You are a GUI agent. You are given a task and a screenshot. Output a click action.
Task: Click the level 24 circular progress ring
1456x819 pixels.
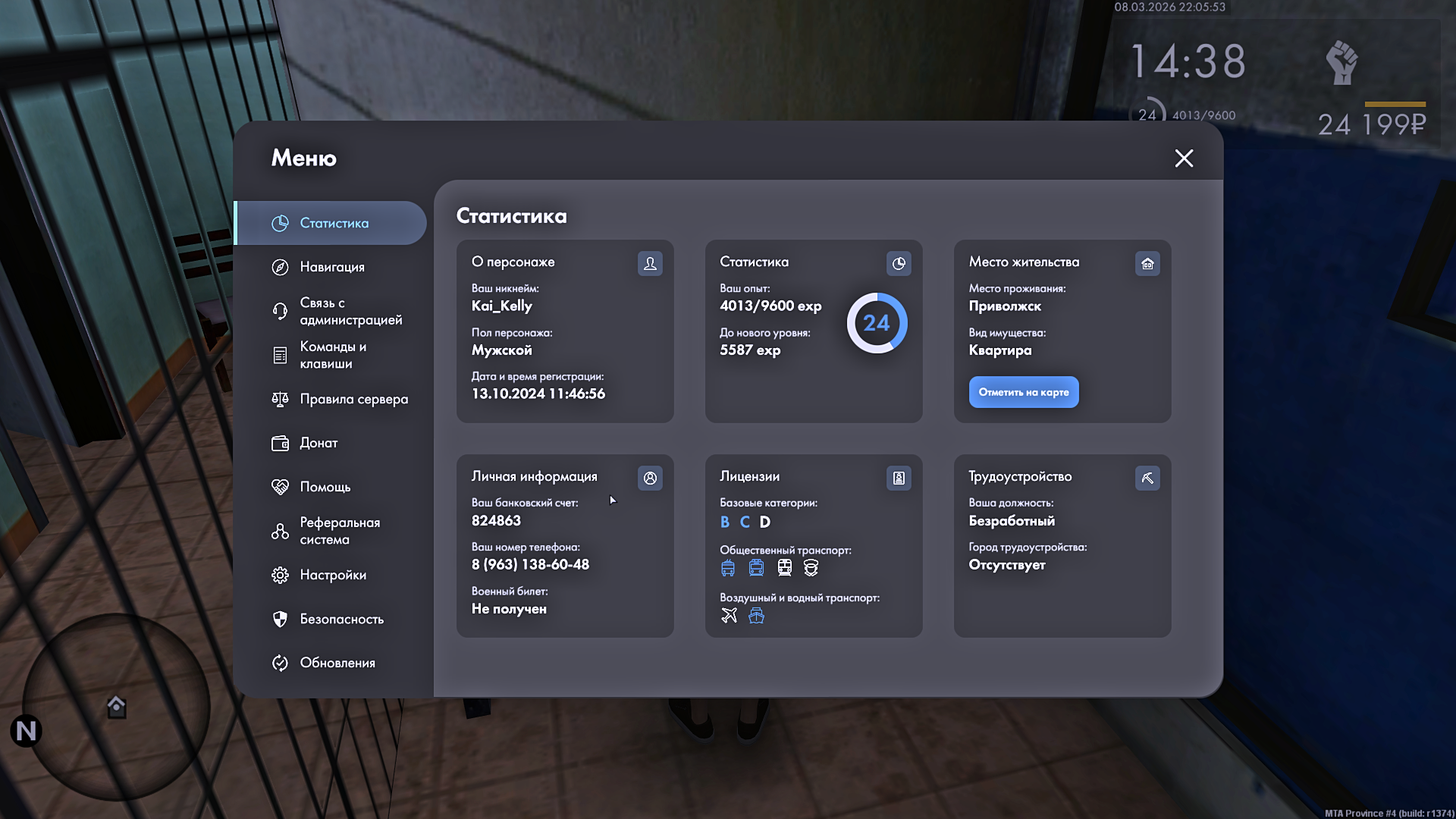click(x=877, y=323)
